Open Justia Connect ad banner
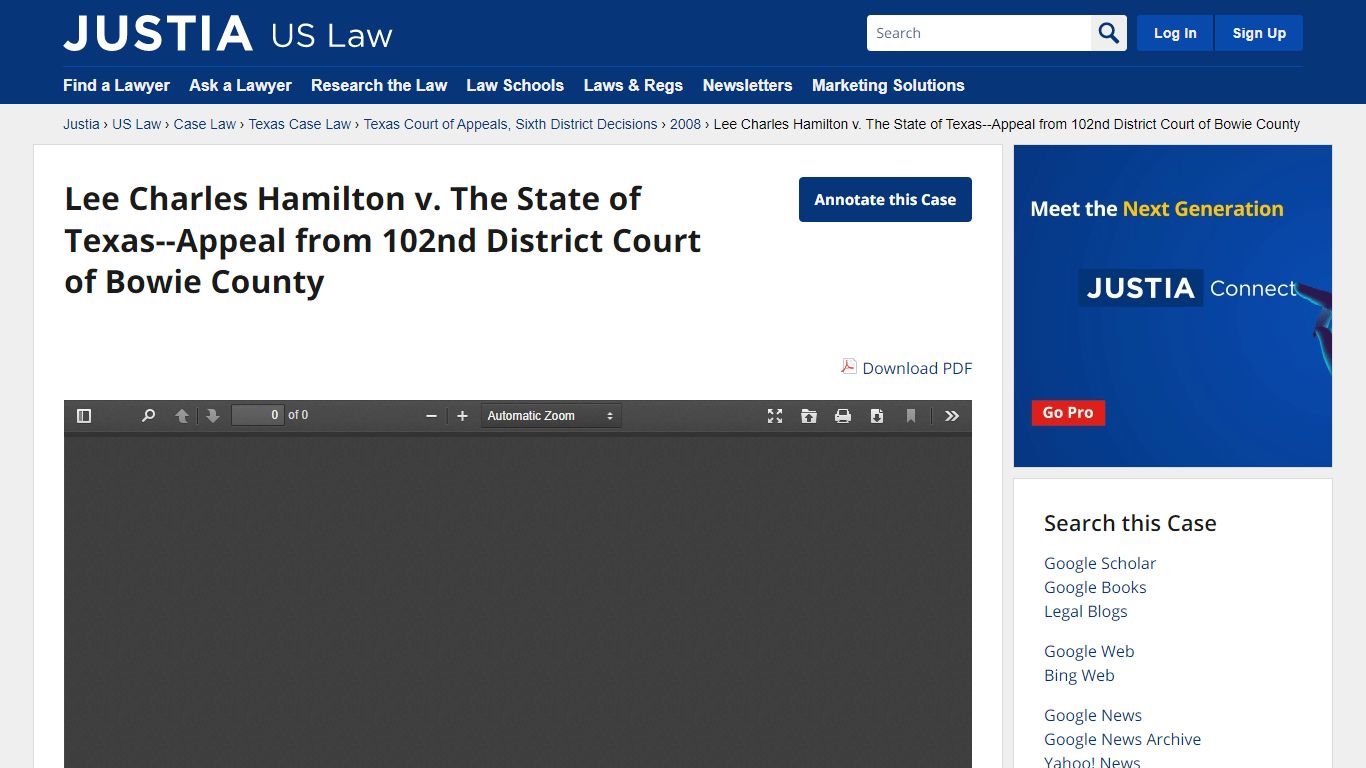Image resolution: width=1366 pixels, height=768 pixels. coord(1173,306)
